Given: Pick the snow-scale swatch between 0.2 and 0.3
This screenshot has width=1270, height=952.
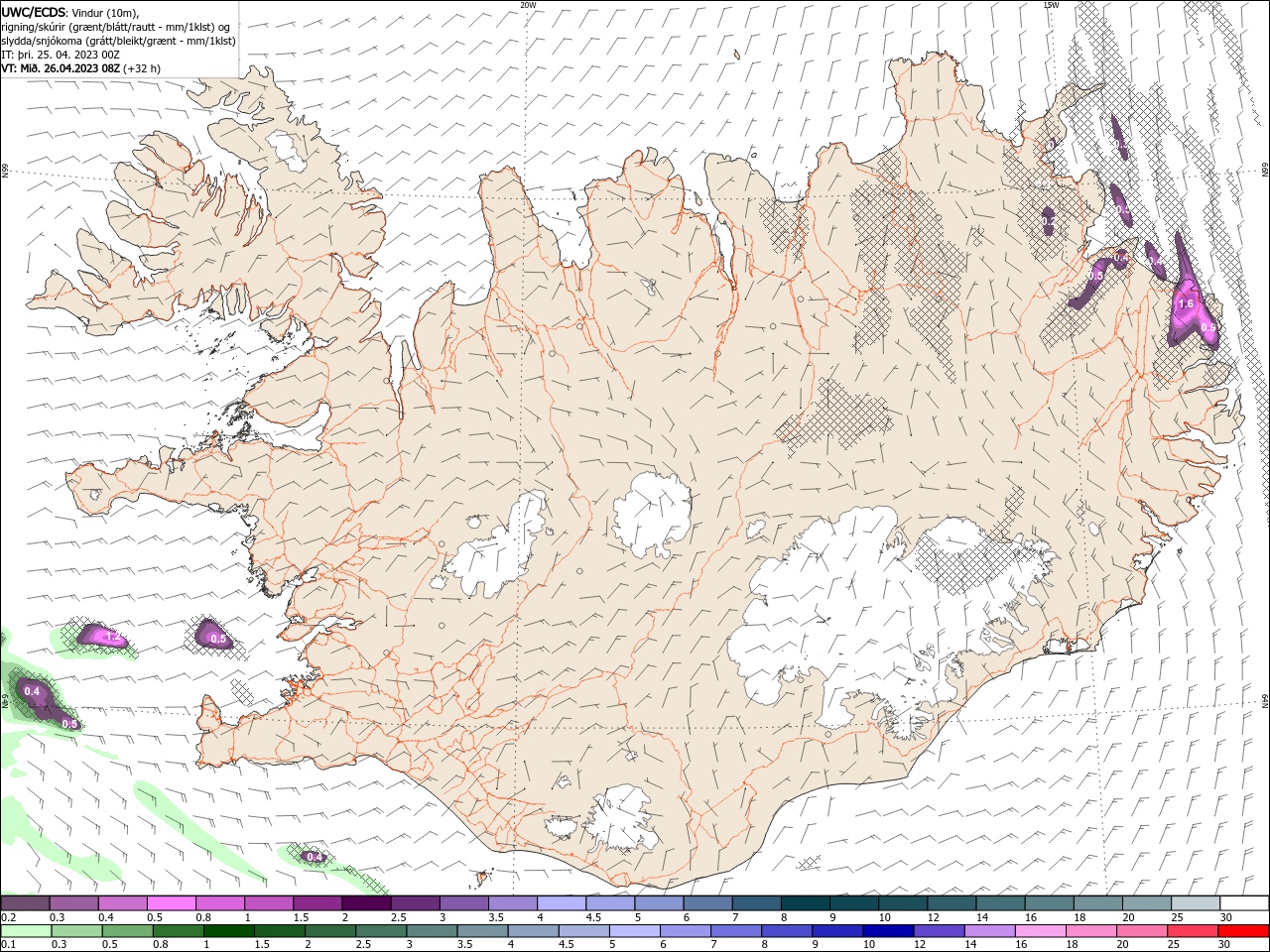Looking at the screenshot, I should 26,903.
